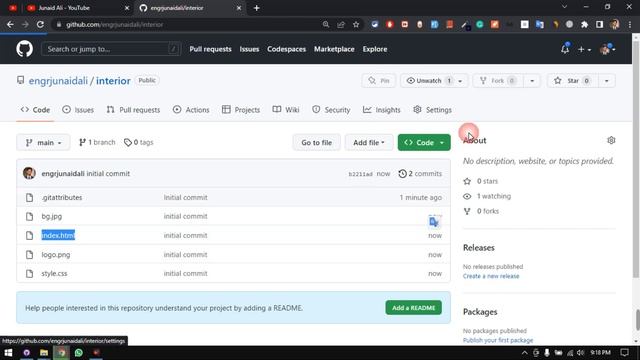Click the About settings gear icon
The width and height of the screenshot is (640, 360).
(x=611, y=140)
